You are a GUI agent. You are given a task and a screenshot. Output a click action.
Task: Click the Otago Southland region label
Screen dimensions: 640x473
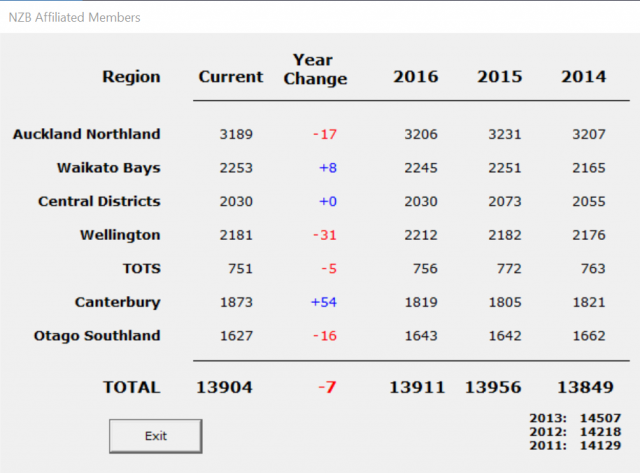pyautogui.click(x=97, y=335)
